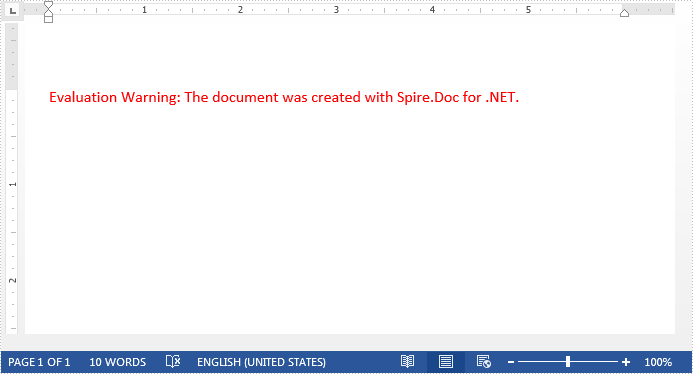
Task: Click the zoom slider handle
Action: click(x=568, y=362)
